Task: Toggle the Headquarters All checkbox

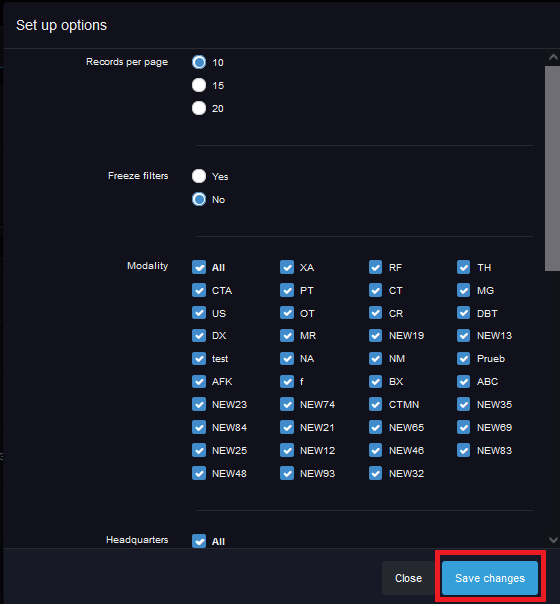Action: (199, 541)
